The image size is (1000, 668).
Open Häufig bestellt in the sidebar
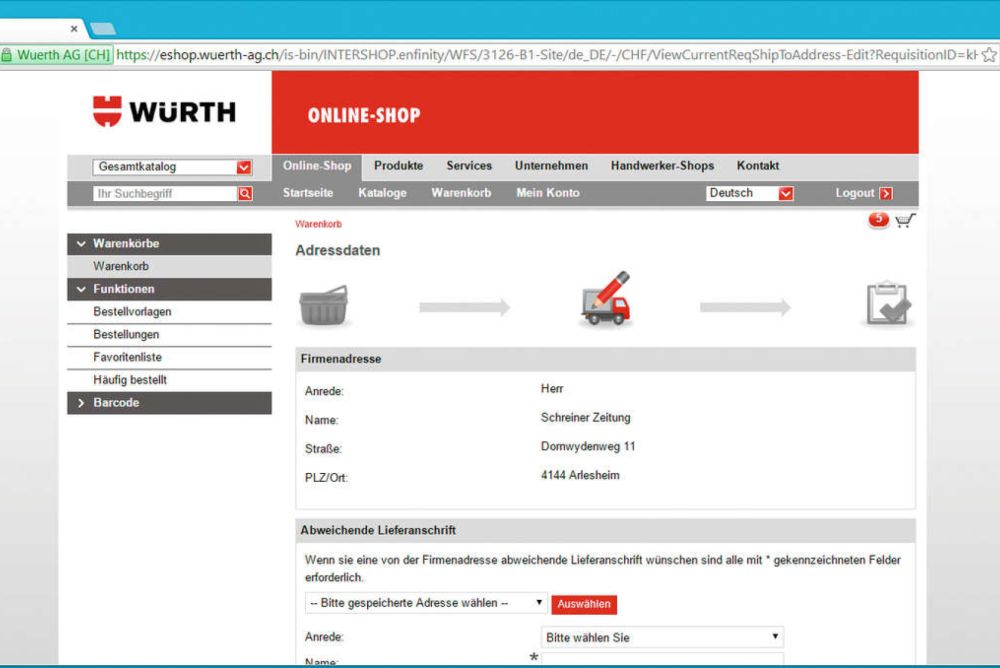169,380
